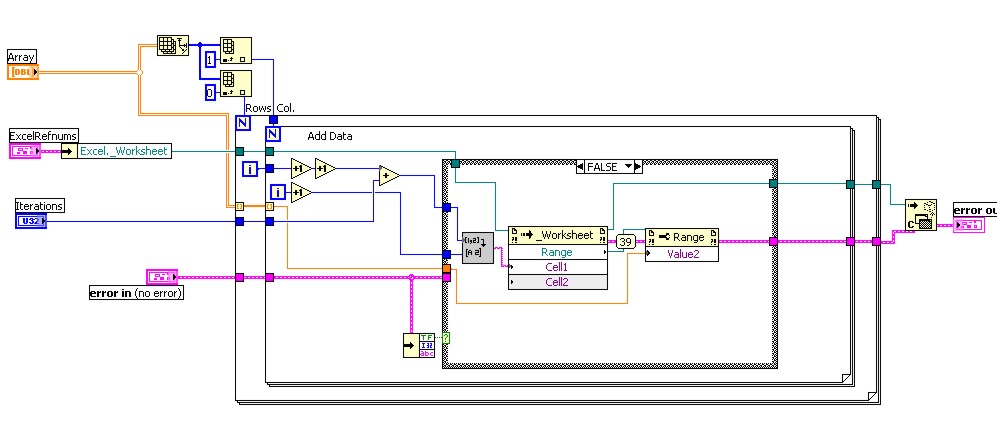Click the Array label text
The width and height of the screenshot is (997, 424).
click(22, 57)
